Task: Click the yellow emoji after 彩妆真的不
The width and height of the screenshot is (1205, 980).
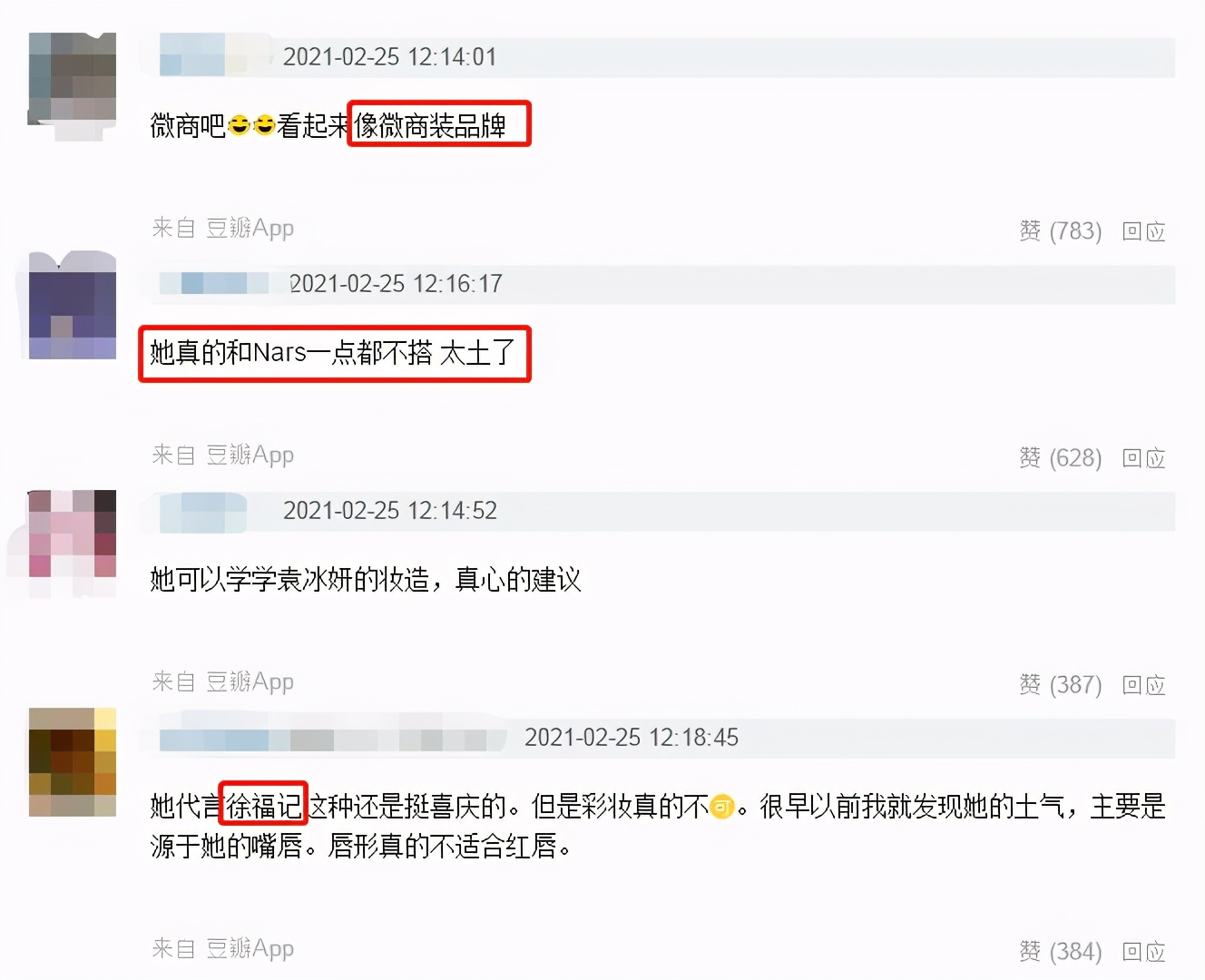Action: [721, 806]
